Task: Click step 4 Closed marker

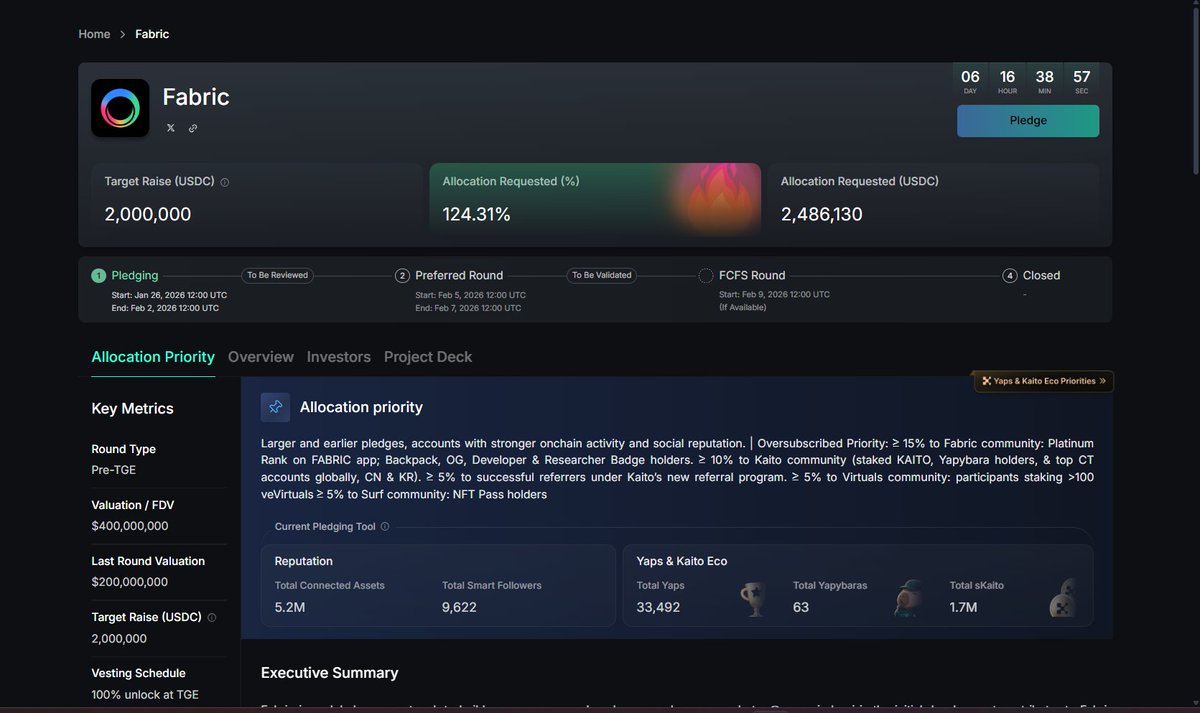Action: (1010, 275)
